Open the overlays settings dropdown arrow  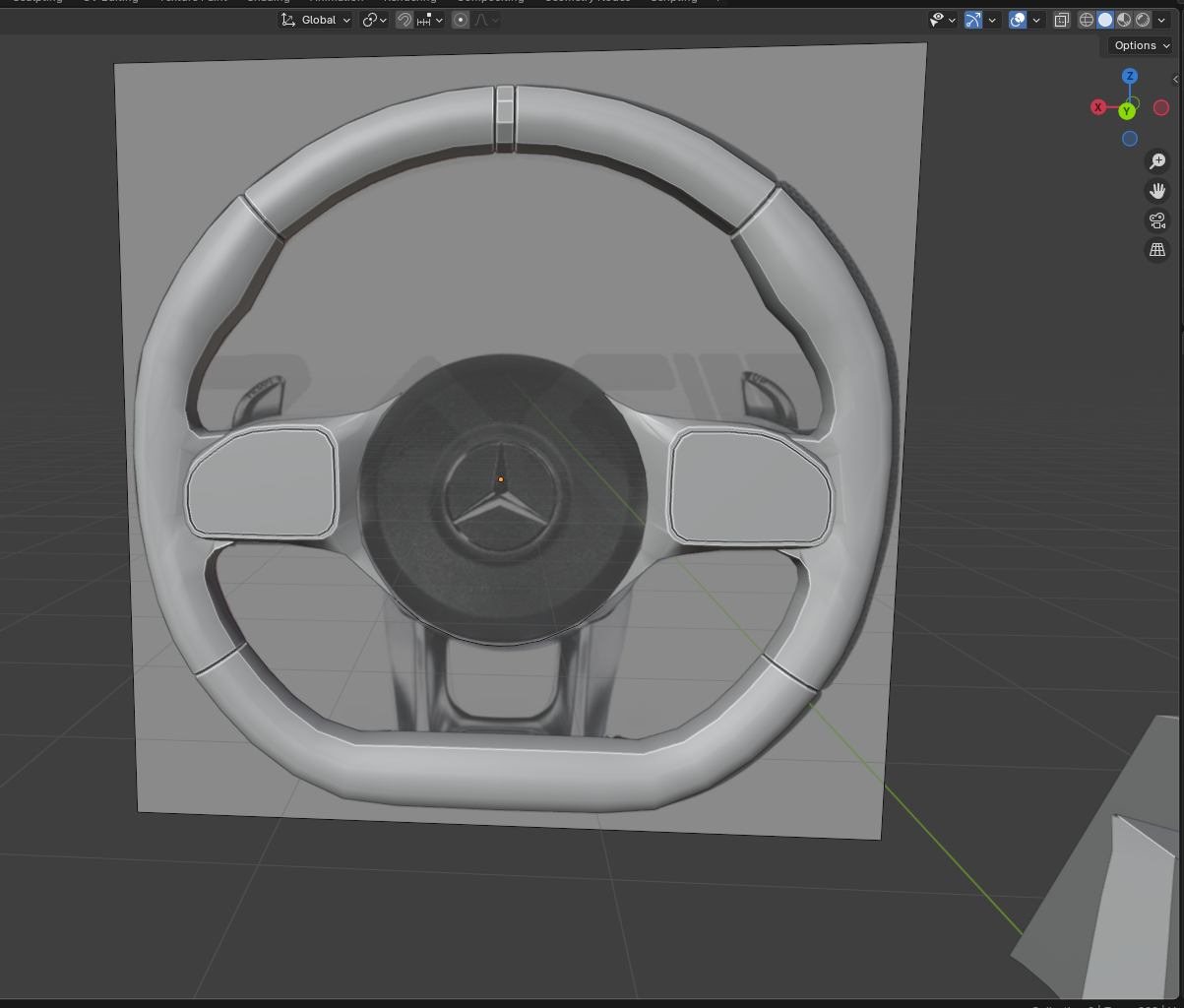1036,20
